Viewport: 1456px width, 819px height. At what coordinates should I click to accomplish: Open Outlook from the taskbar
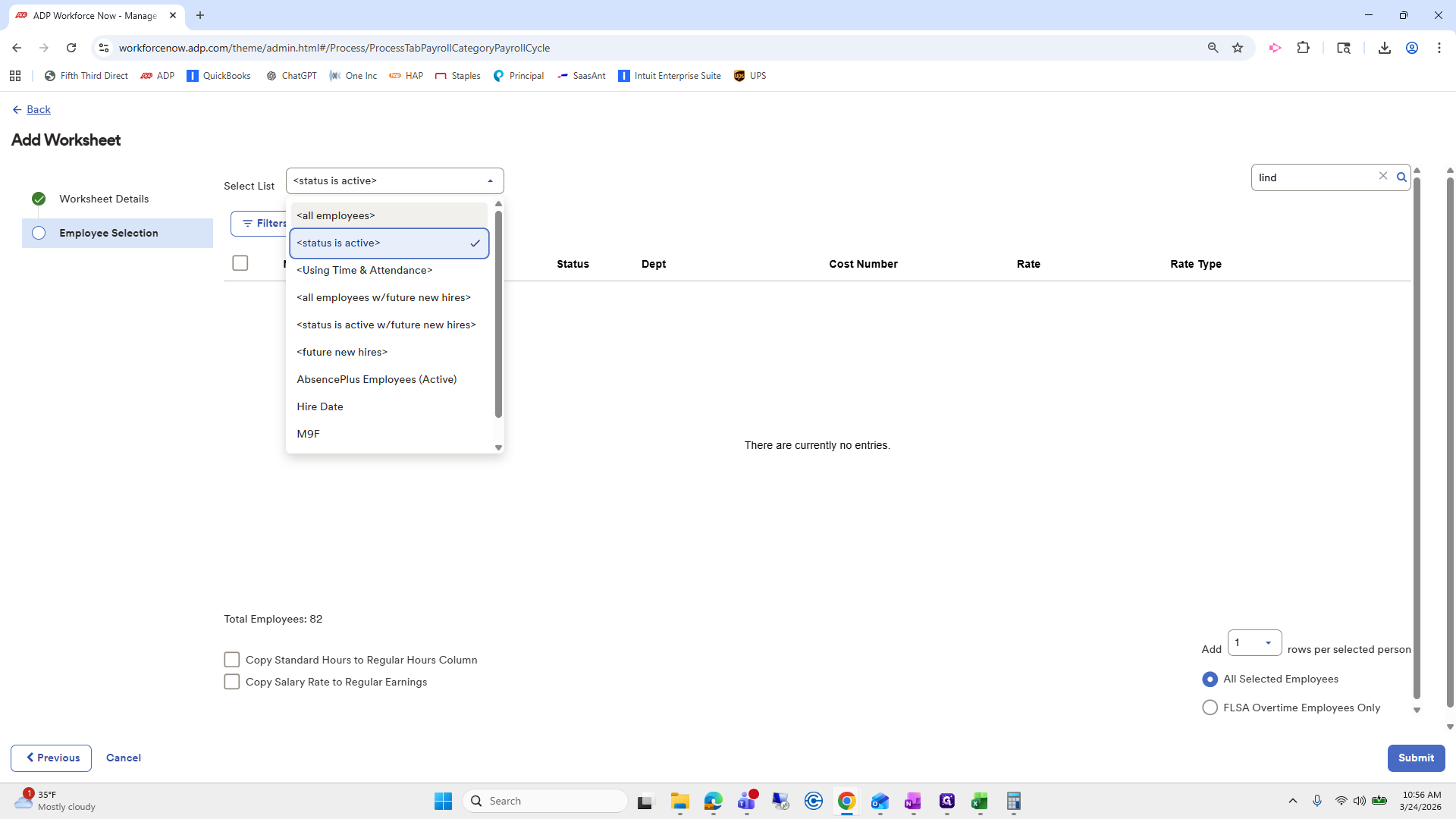[x=880, y=801]
